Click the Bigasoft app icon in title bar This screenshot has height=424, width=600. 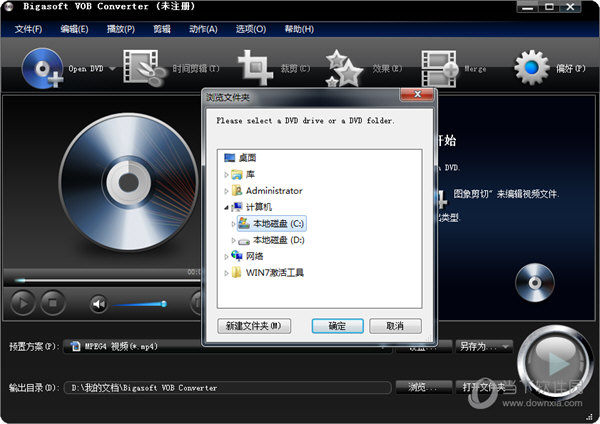(8, 7)
